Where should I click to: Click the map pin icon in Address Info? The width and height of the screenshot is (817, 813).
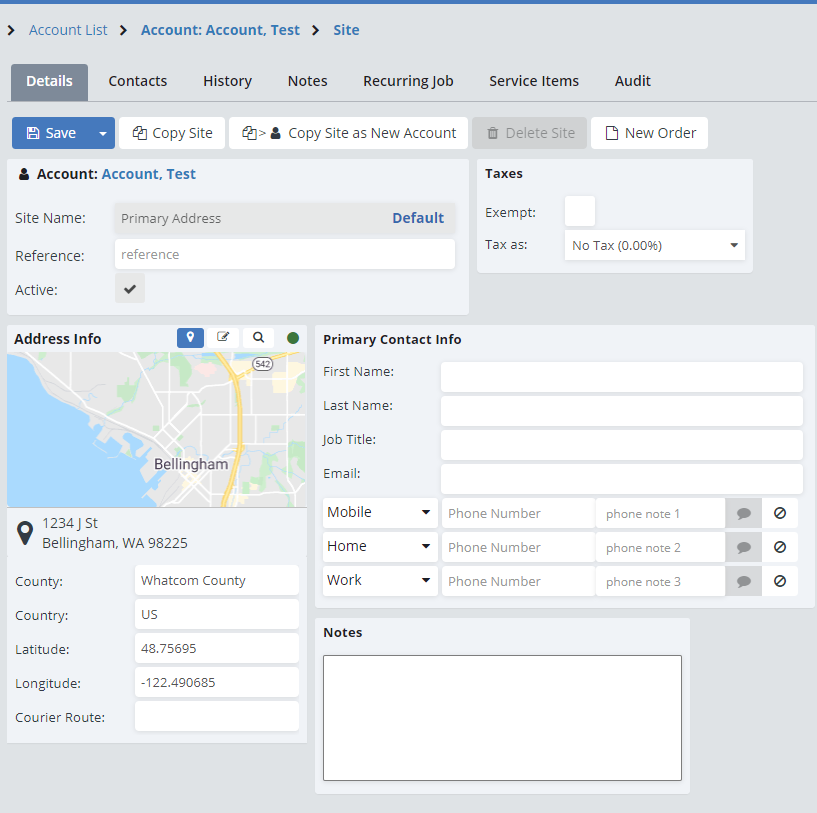(190, 338)
